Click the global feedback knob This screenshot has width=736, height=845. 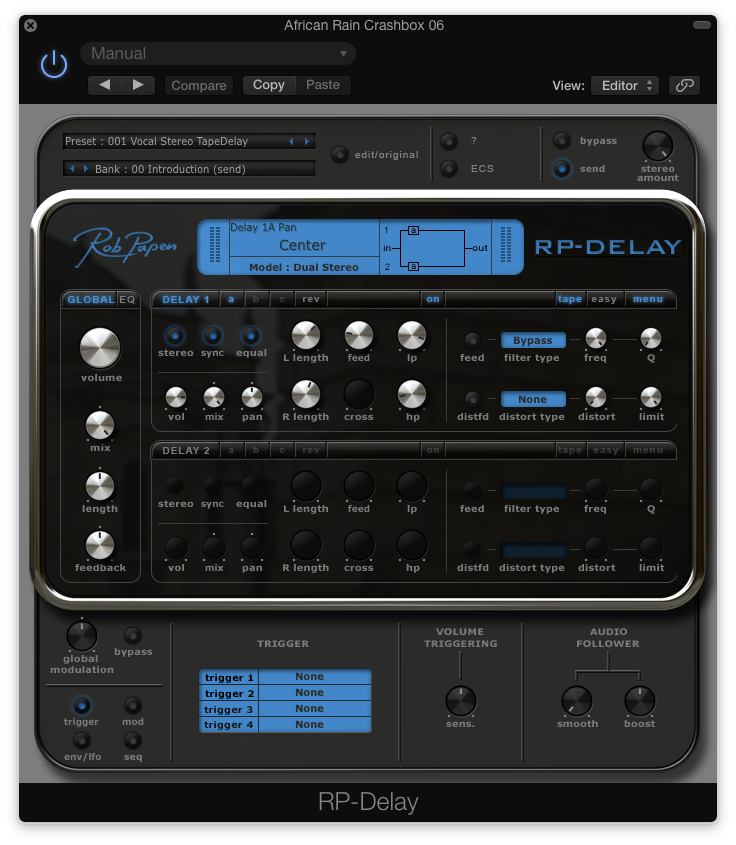100,545
